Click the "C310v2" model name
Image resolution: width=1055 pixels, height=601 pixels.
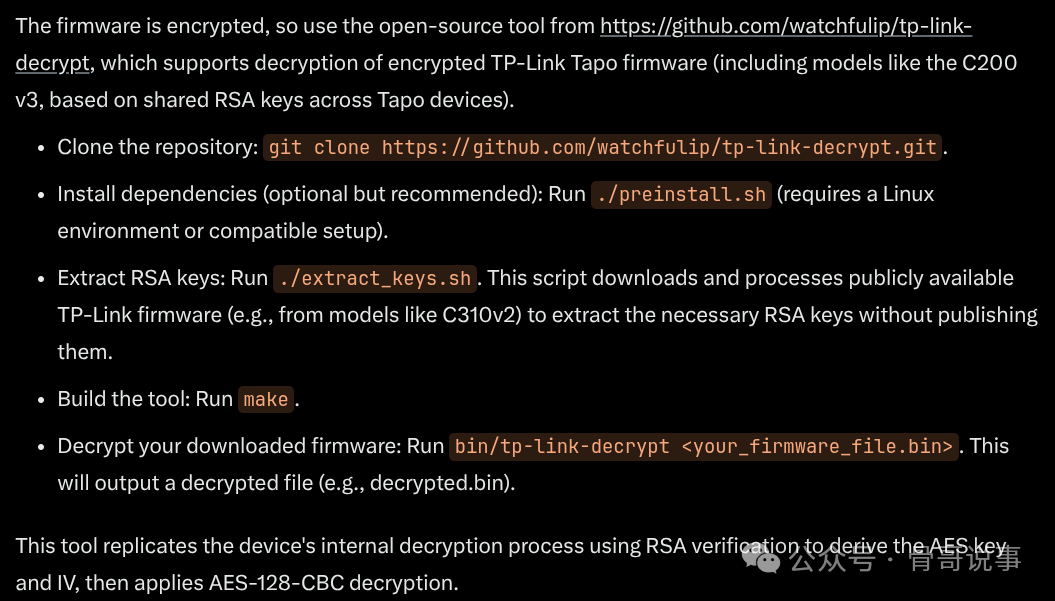[x=482, y=315]
